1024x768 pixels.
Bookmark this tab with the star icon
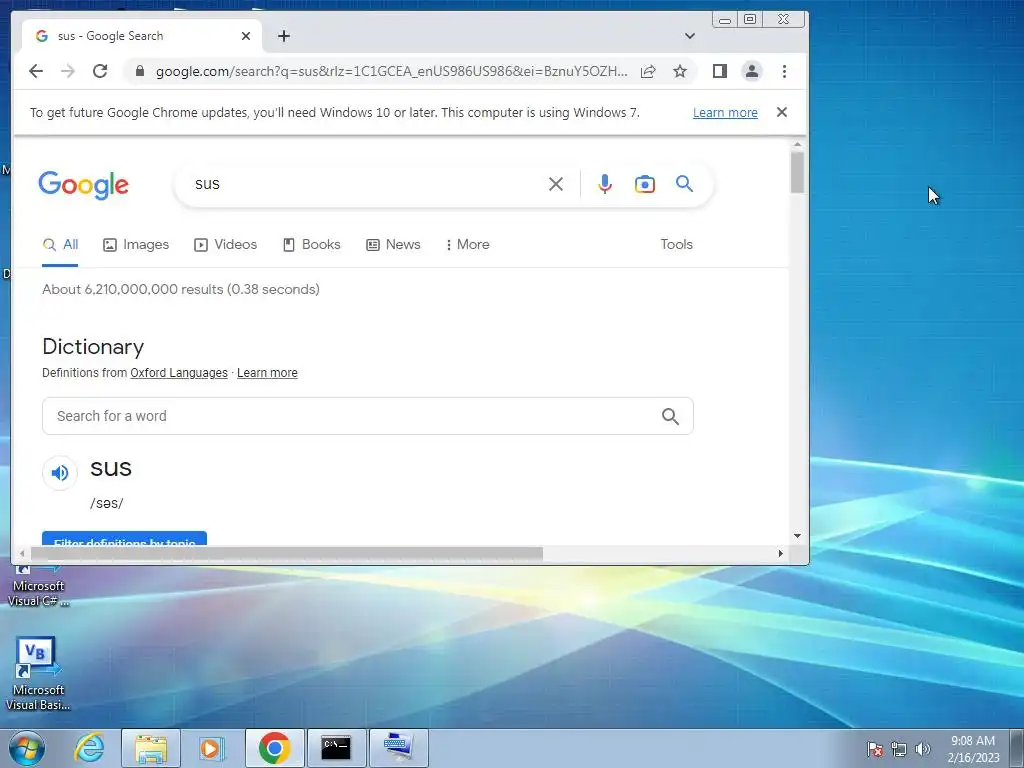click(680, 71)
